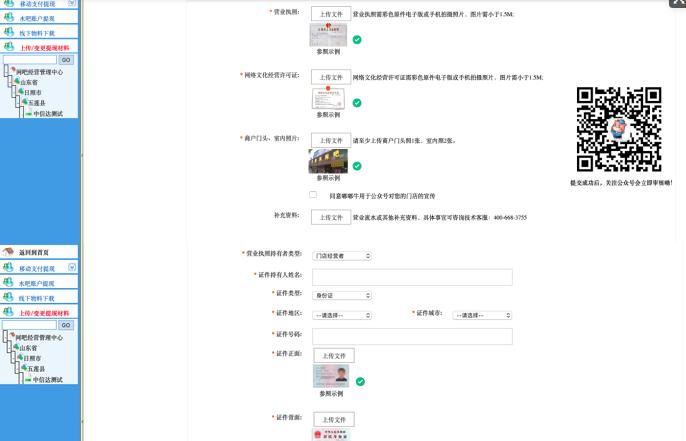Select 五莲县 in the upper tree
686x441 pixels.
37,102
